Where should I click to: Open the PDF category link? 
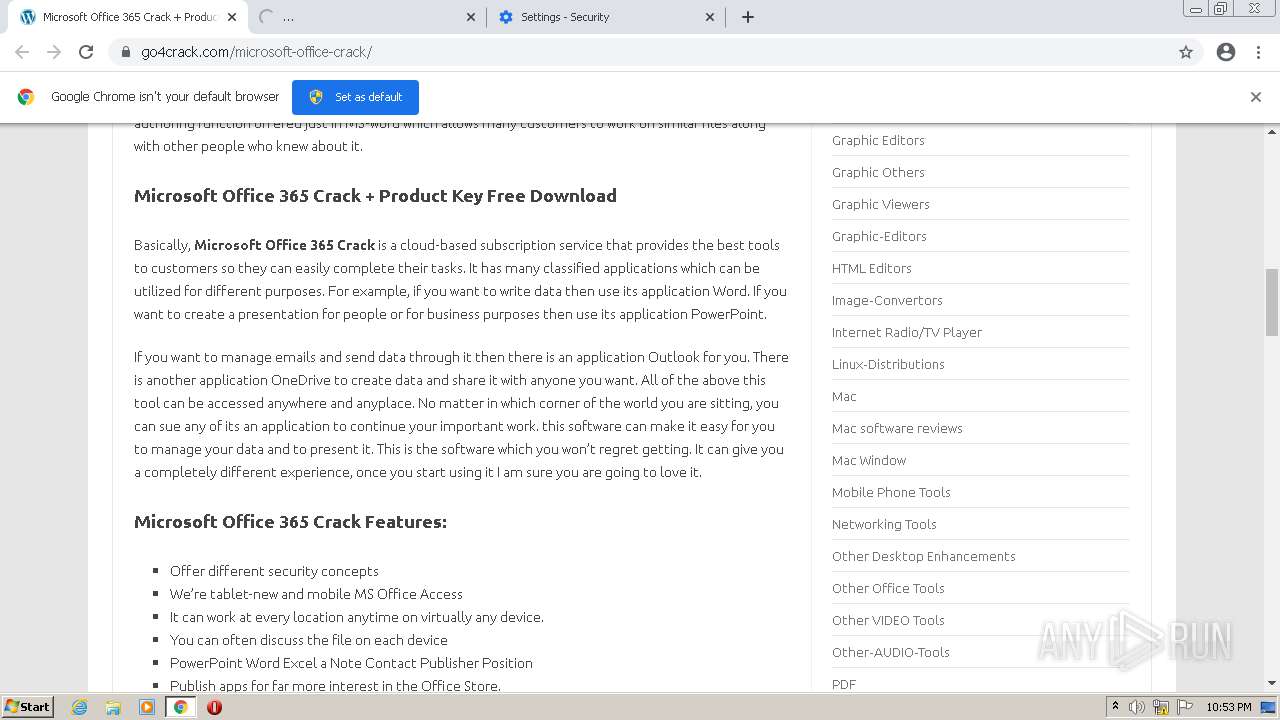844,685
